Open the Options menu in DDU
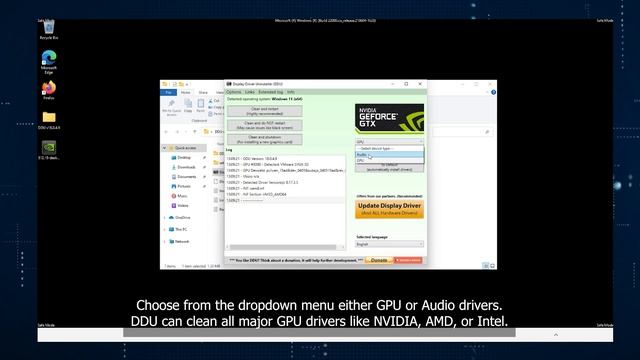Screen dimensions: 640x360 [x=234, y=92]
